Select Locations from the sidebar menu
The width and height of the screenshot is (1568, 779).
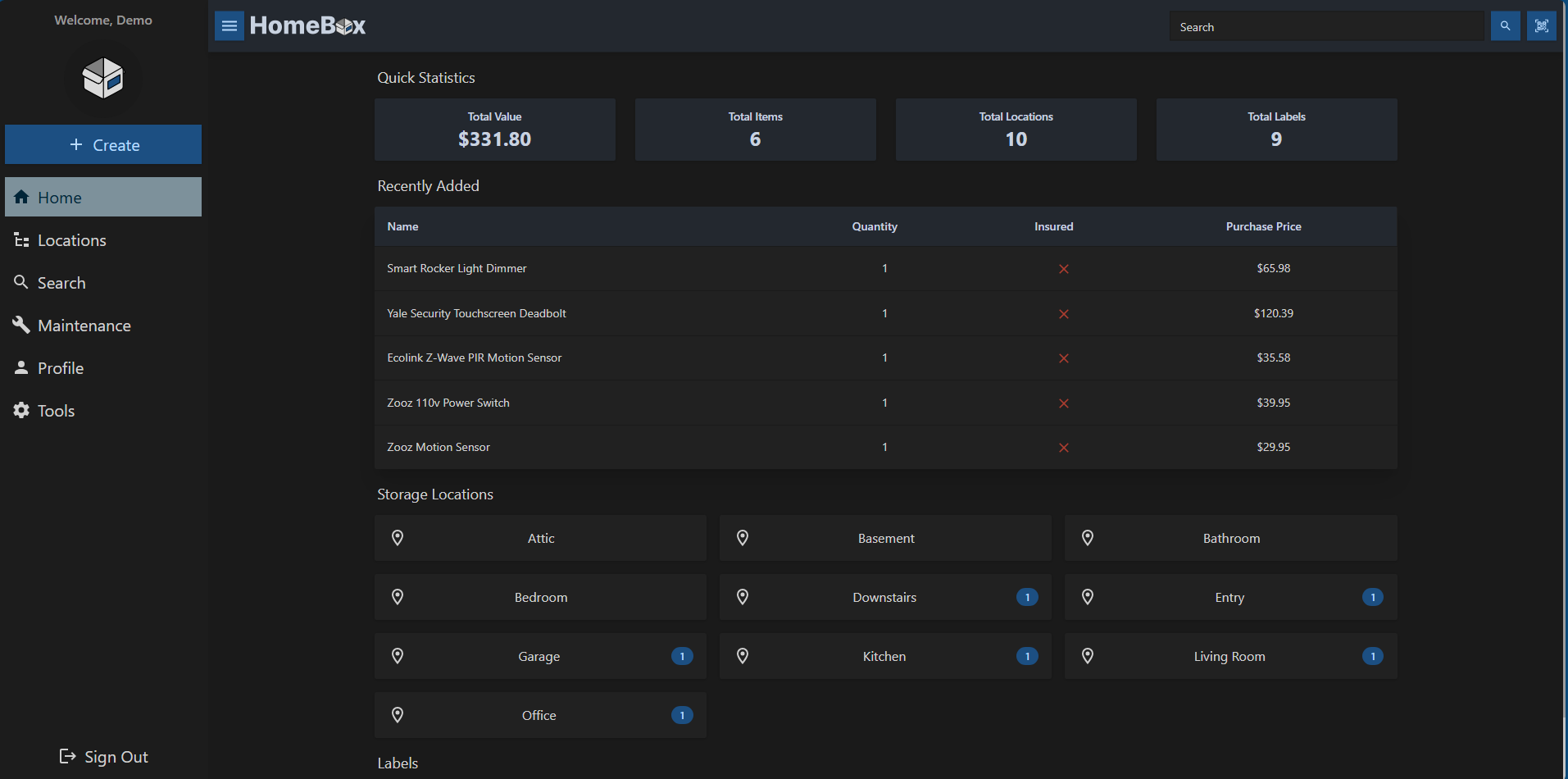pos(71,239)
